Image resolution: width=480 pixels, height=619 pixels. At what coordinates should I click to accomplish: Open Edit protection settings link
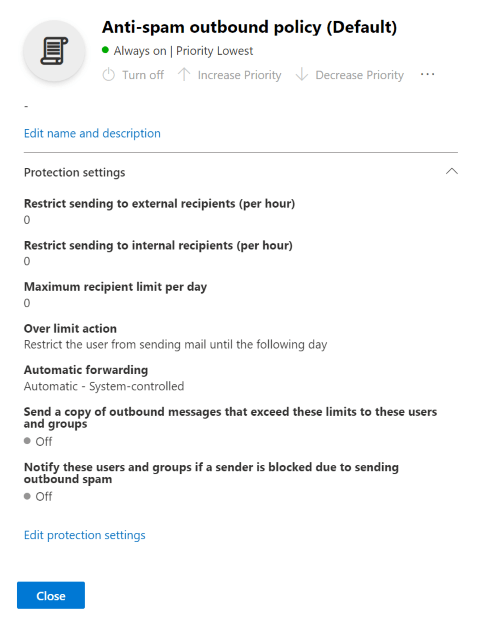pos(84,535)
